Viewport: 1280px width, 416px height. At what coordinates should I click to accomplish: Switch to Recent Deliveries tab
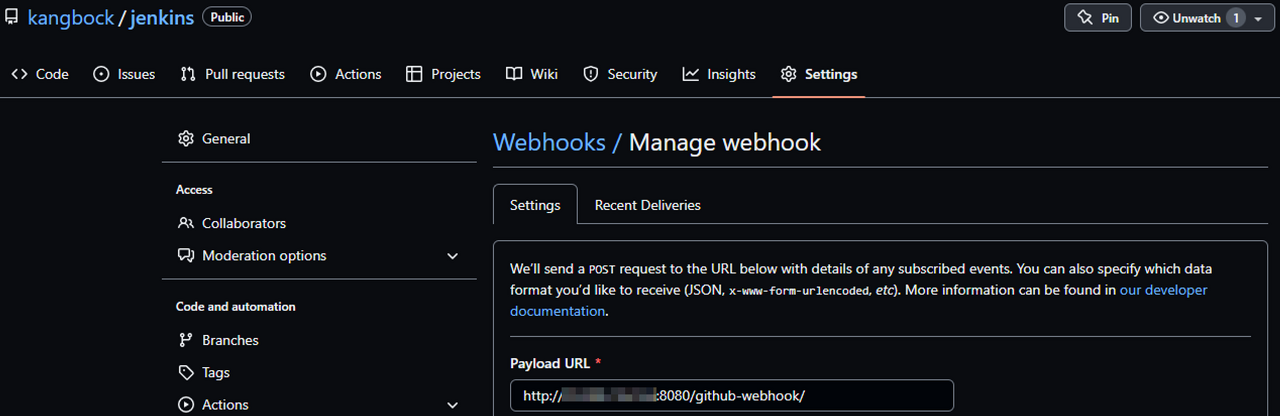tap(647, 205)
